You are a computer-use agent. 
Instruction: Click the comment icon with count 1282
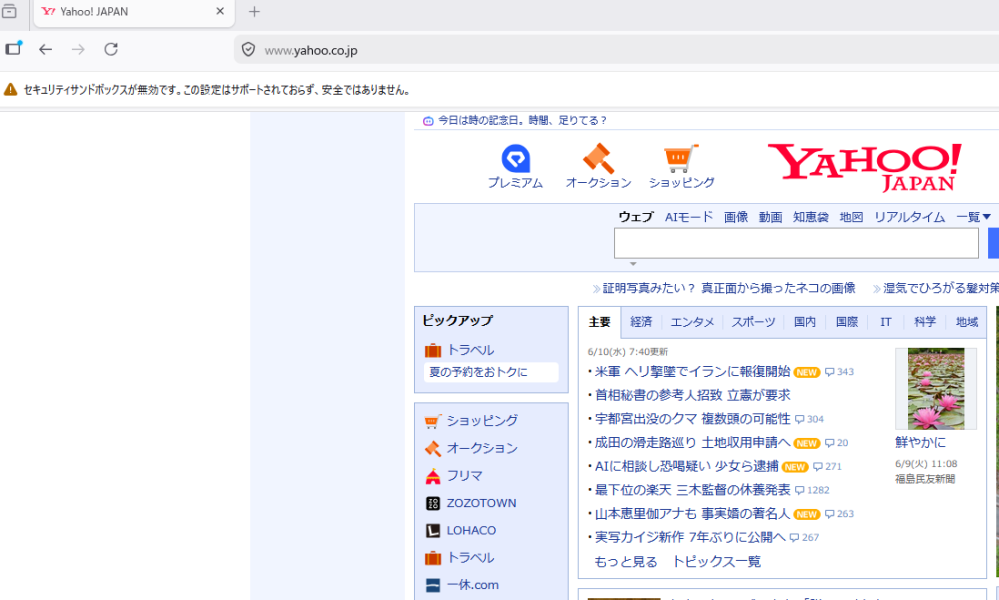click(x=800, y=490)
